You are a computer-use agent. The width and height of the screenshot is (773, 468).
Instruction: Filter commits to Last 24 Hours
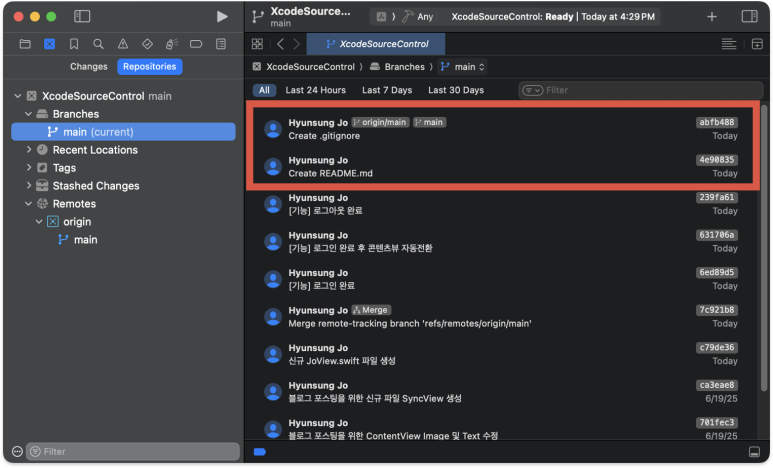(x=316, y=90)
